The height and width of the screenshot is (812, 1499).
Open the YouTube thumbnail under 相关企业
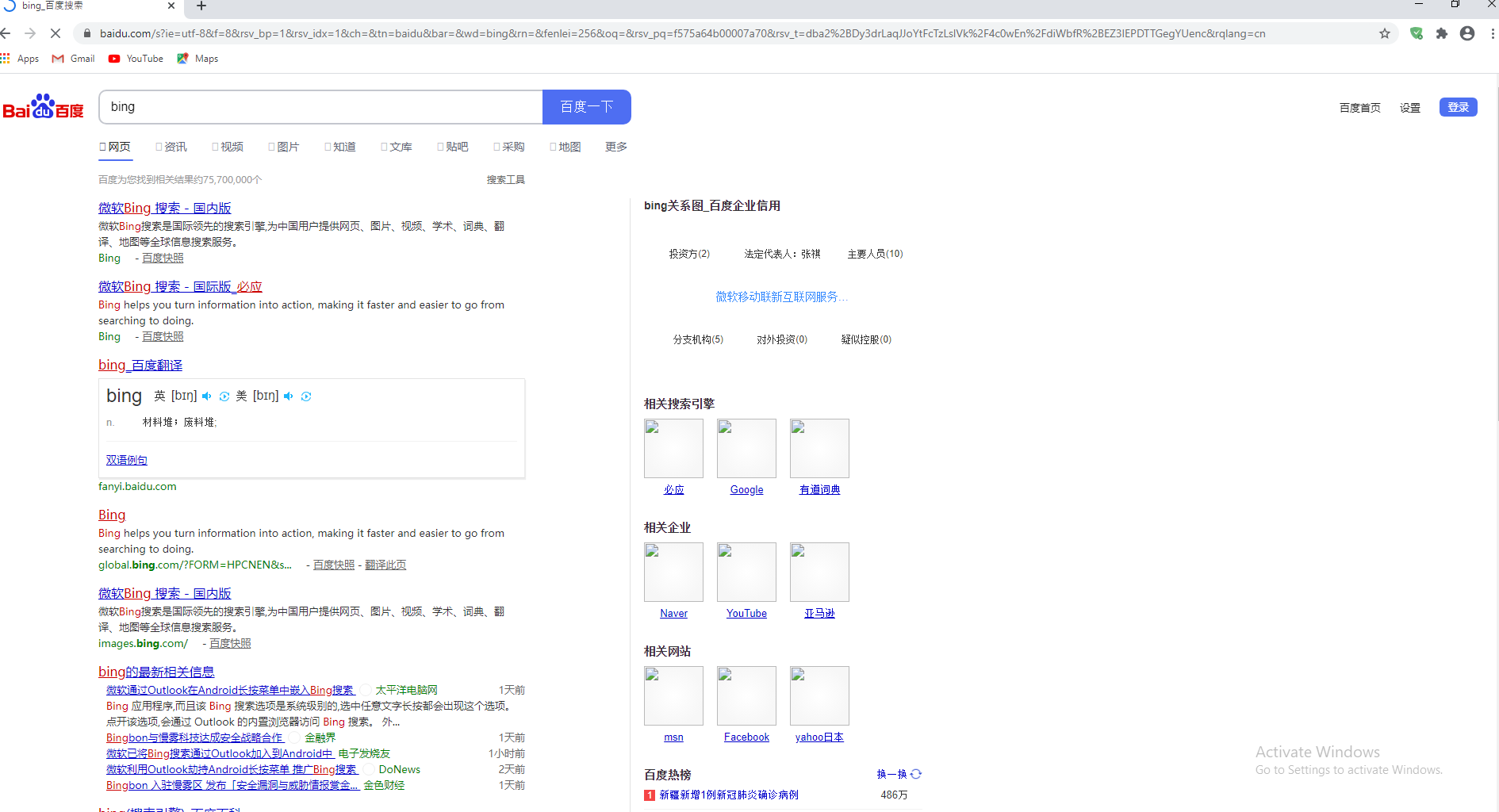tap(746, 572)
